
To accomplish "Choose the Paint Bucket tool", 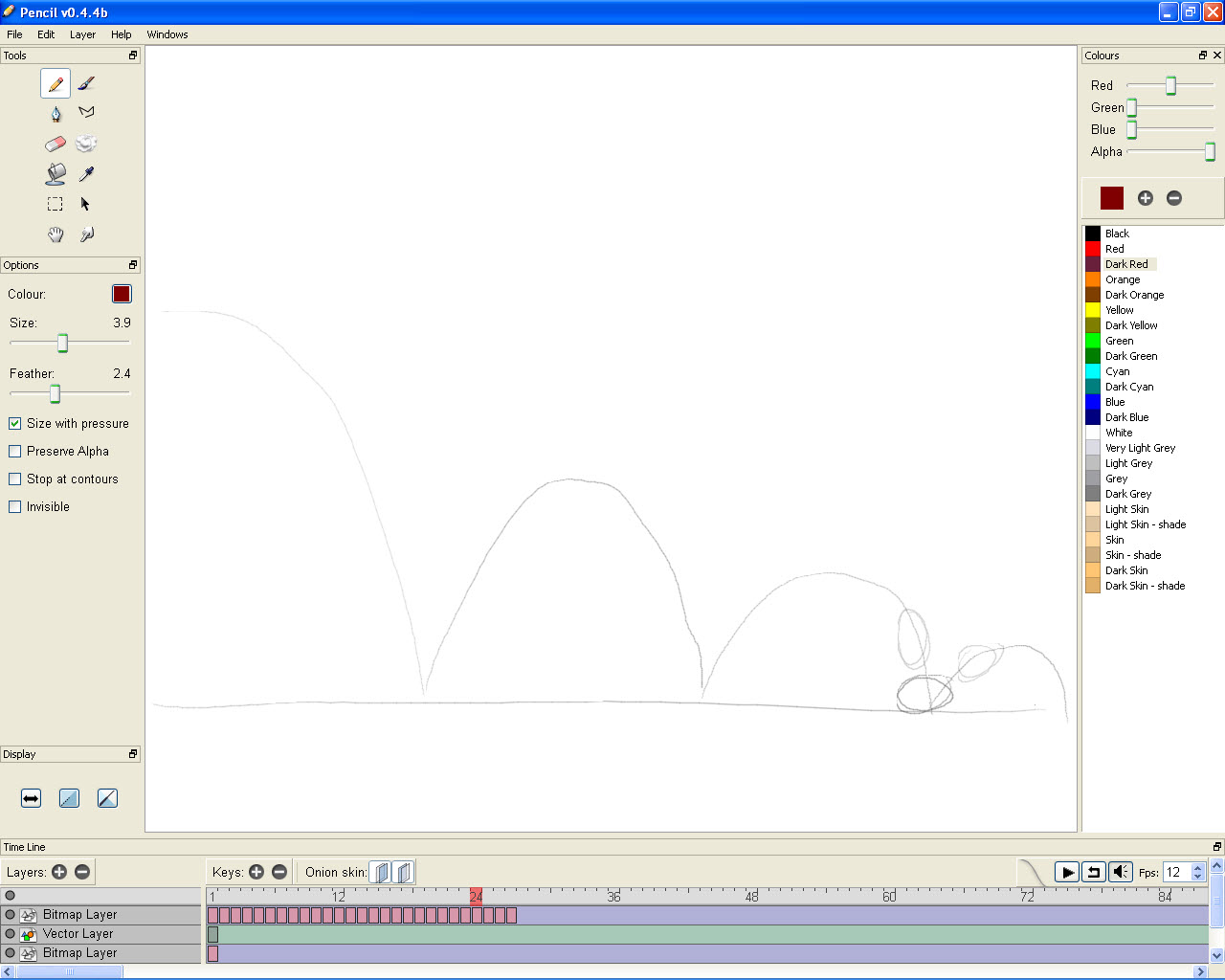I will coord(56,173).
